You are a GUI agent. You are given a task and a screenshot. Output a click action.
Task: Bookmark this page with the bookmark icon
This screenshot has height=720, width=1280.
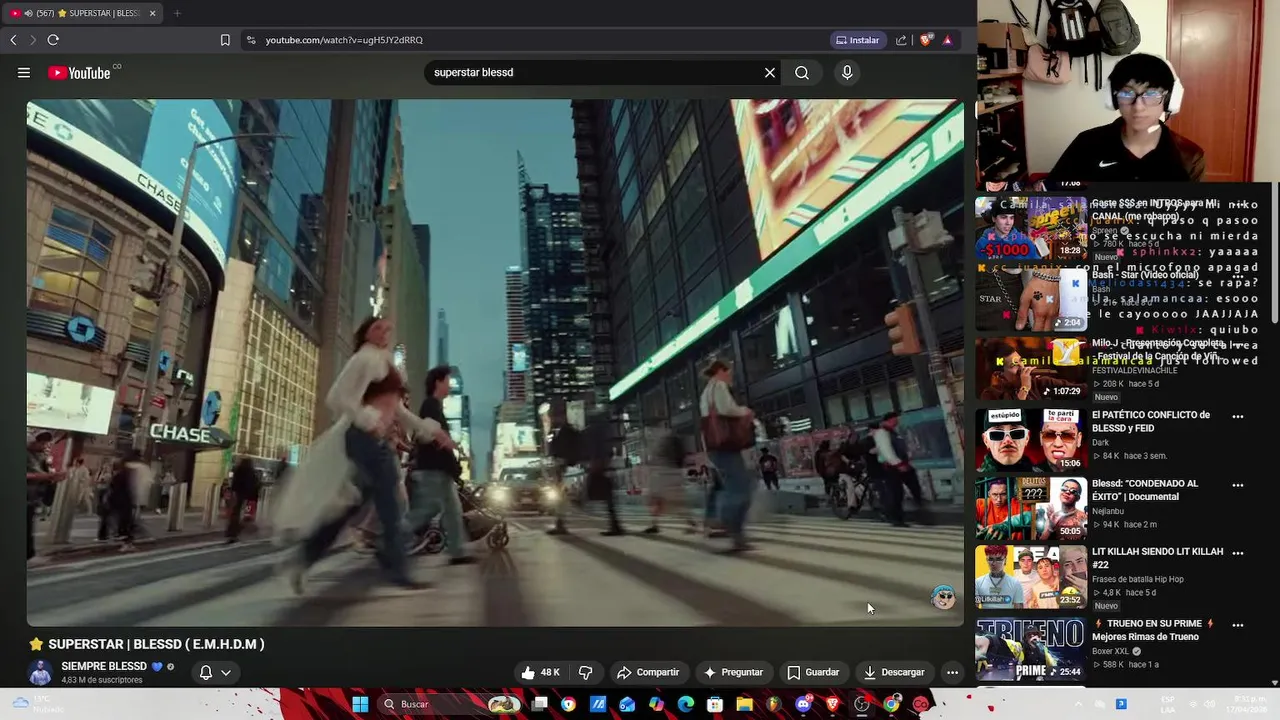225,40
